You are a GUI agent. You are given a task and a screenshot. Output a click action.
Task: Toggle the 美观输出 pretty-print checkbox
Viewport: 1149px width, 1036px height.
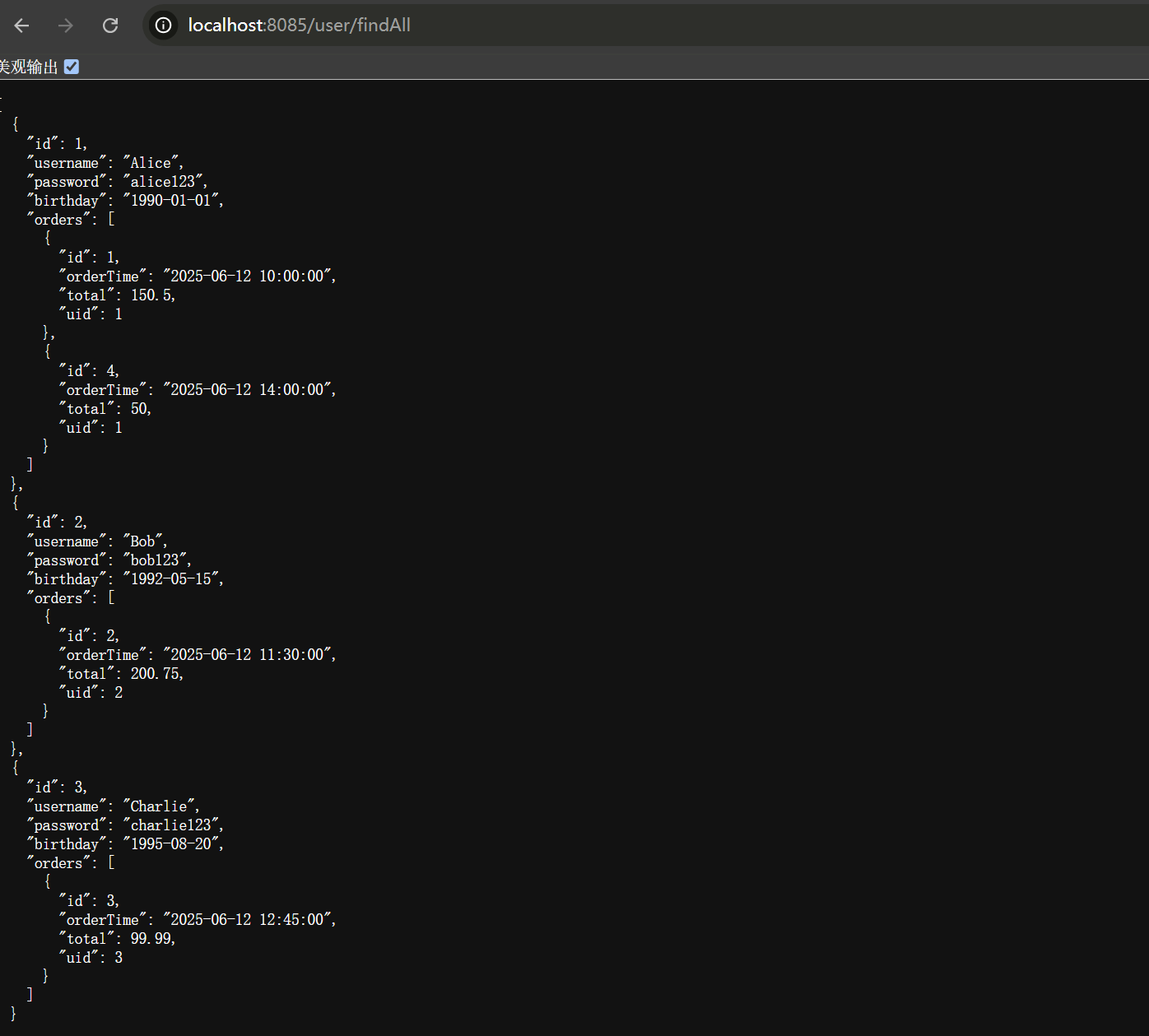(72, 67)
